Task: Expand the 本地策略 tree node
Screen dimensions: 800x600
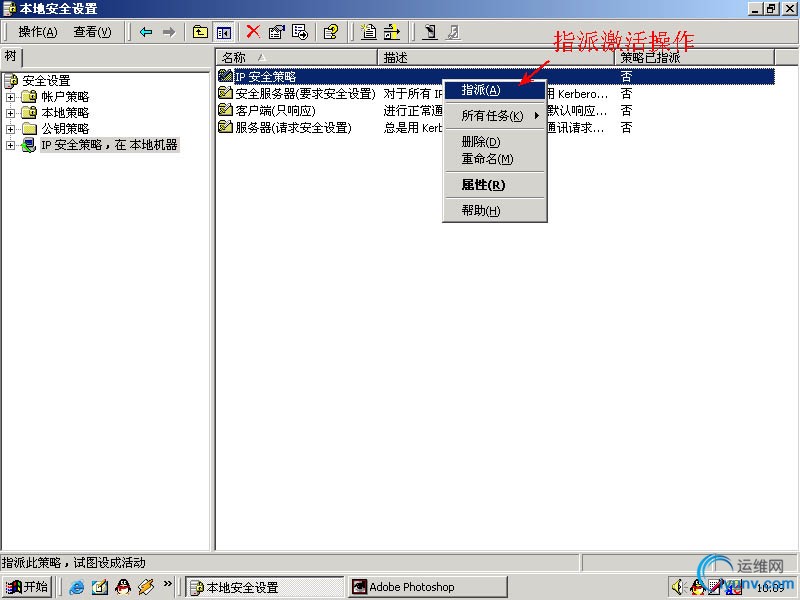Action: pos(10,113)
